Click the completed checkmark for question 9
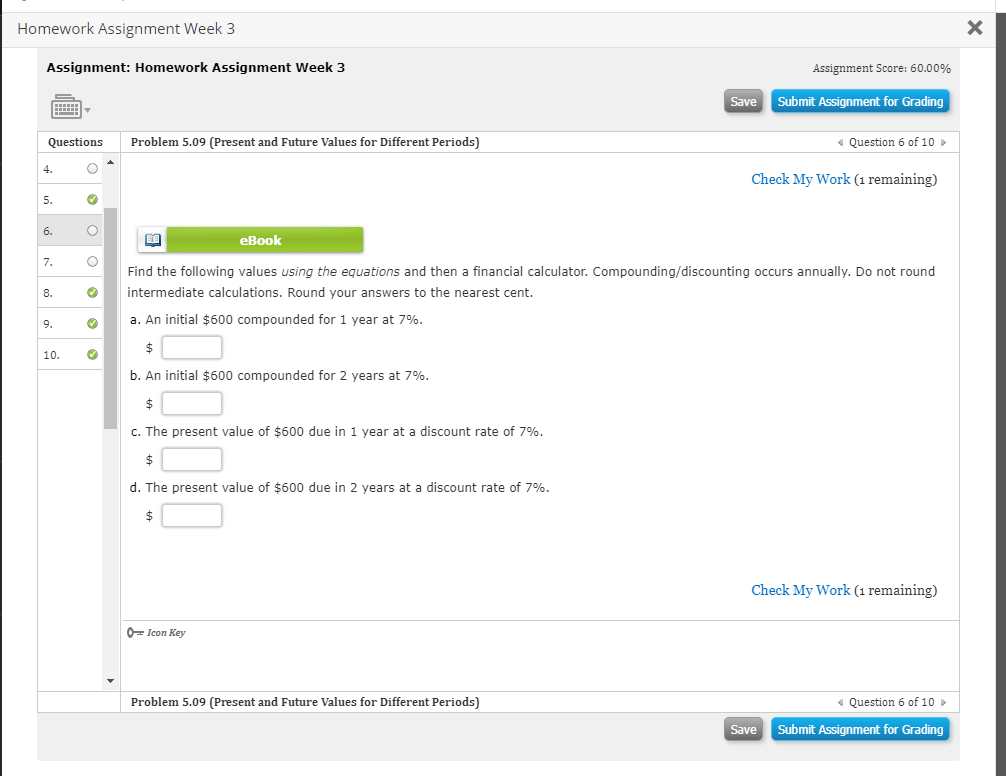This screenshot has width=1006, height=776. (x=91, y=322)
